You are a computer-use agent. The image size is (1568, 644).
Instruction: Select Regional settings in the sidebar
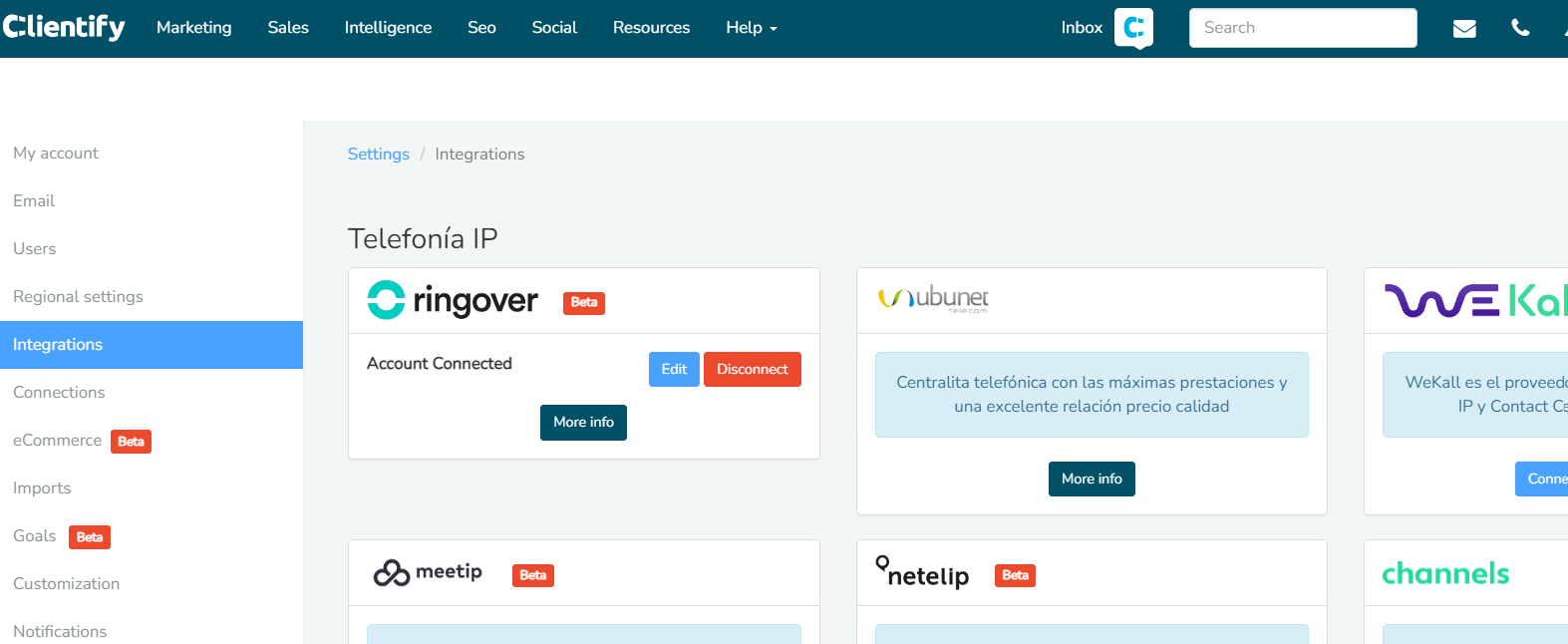tap(78, 296)
